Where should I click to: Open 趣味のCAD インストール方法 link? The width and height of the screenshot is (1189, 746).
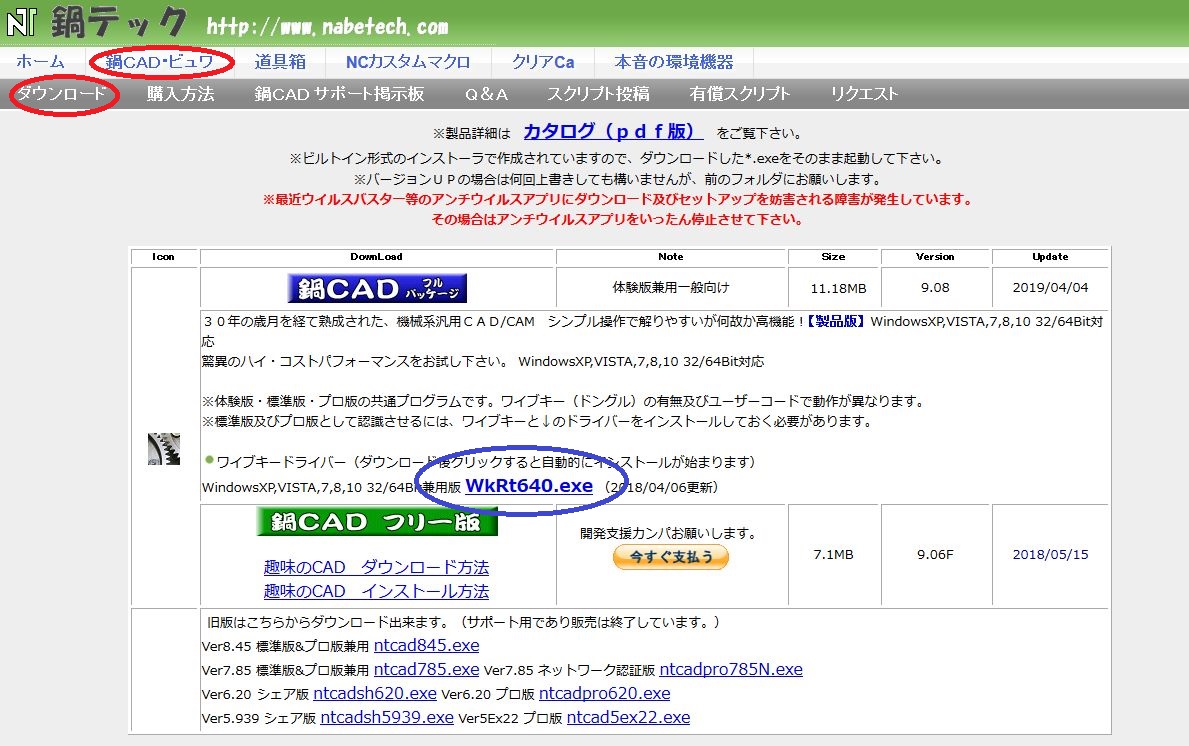(x=376, y=591)
